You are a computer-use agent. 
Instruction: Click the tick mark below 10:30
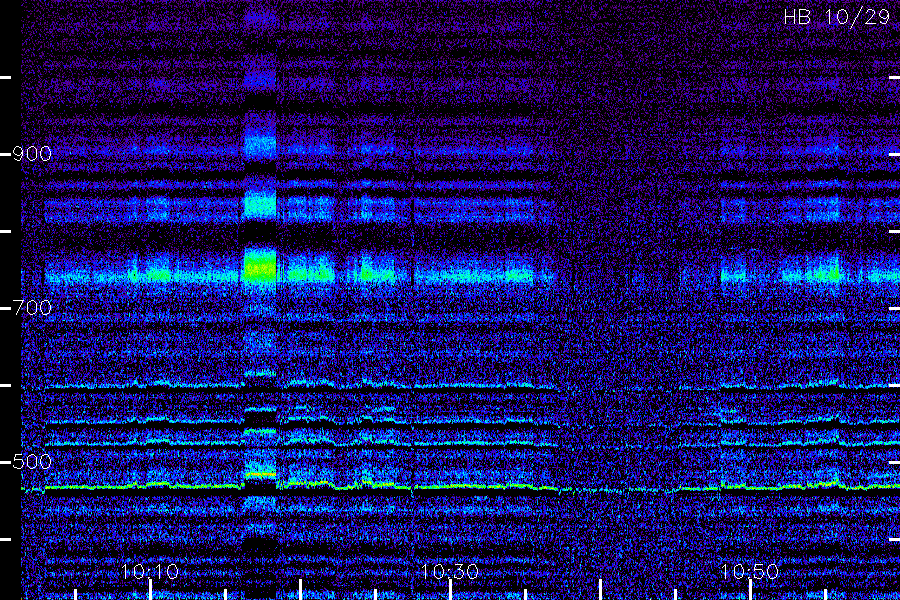pos(451,590)
